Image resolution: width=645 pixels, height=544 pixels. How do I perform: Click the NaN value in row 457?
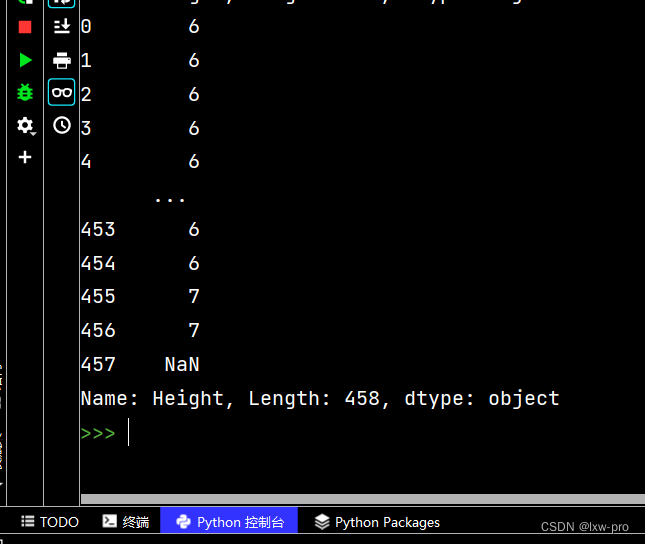tap(182, 365)
